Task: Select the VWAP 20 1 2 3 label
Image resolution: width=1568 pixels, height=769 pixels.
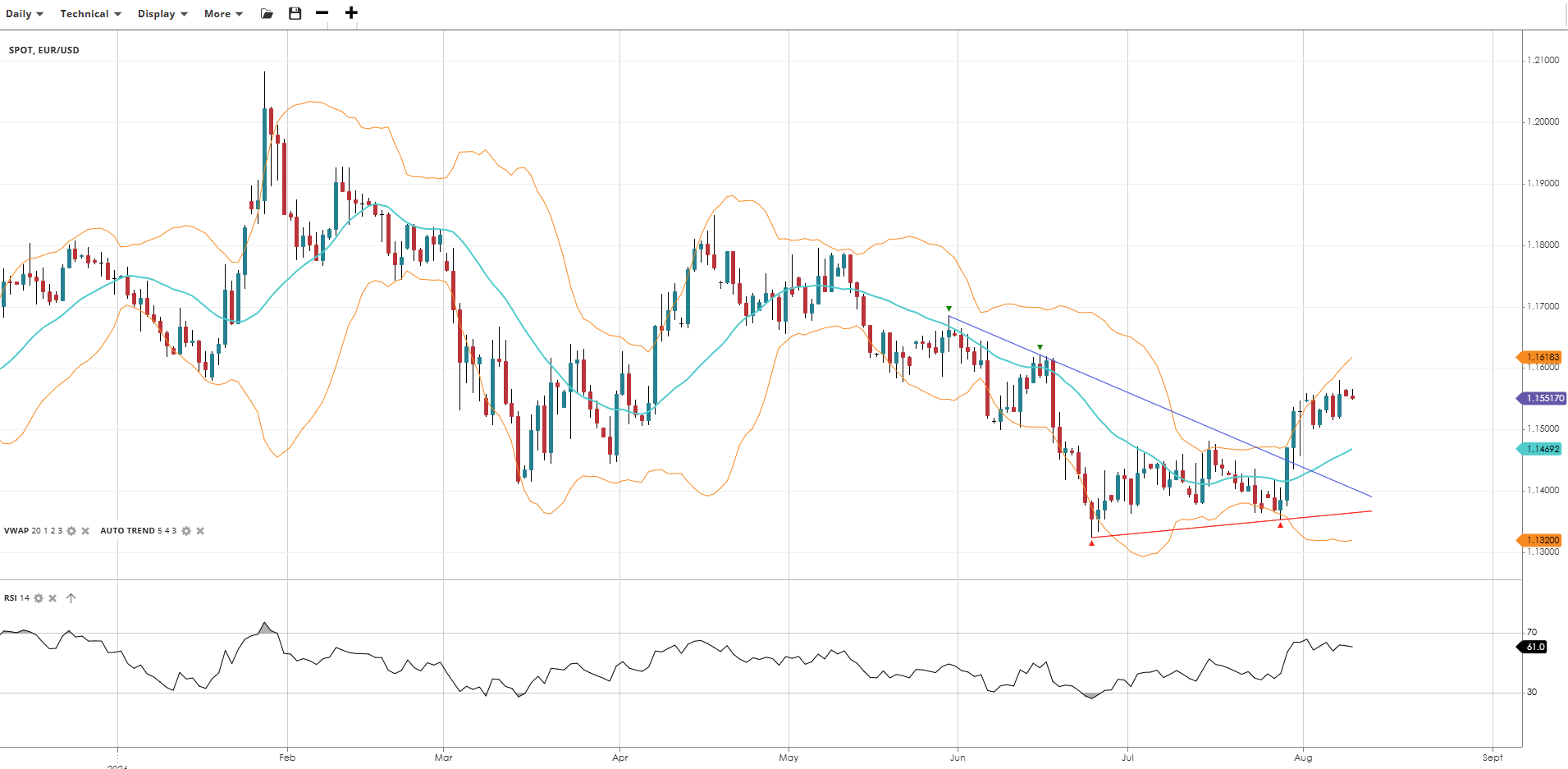Action: 33,531
